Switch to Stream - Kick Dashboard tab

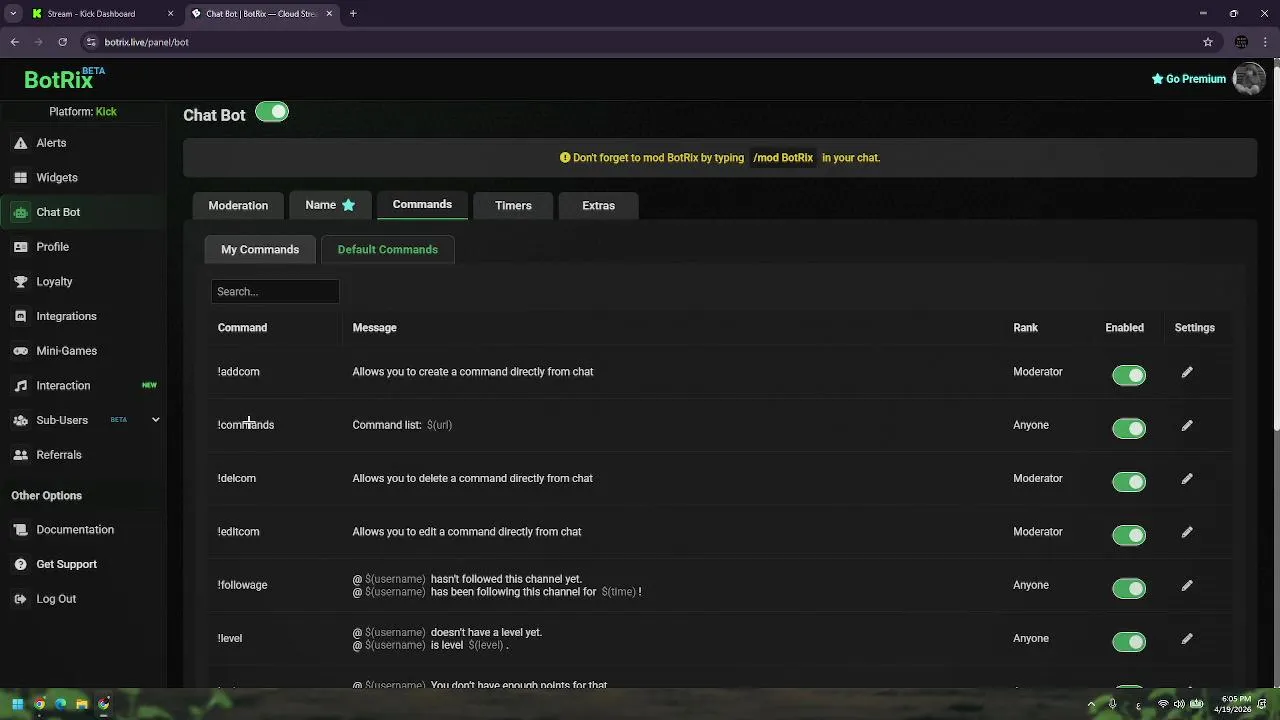(x=101, y=14)
